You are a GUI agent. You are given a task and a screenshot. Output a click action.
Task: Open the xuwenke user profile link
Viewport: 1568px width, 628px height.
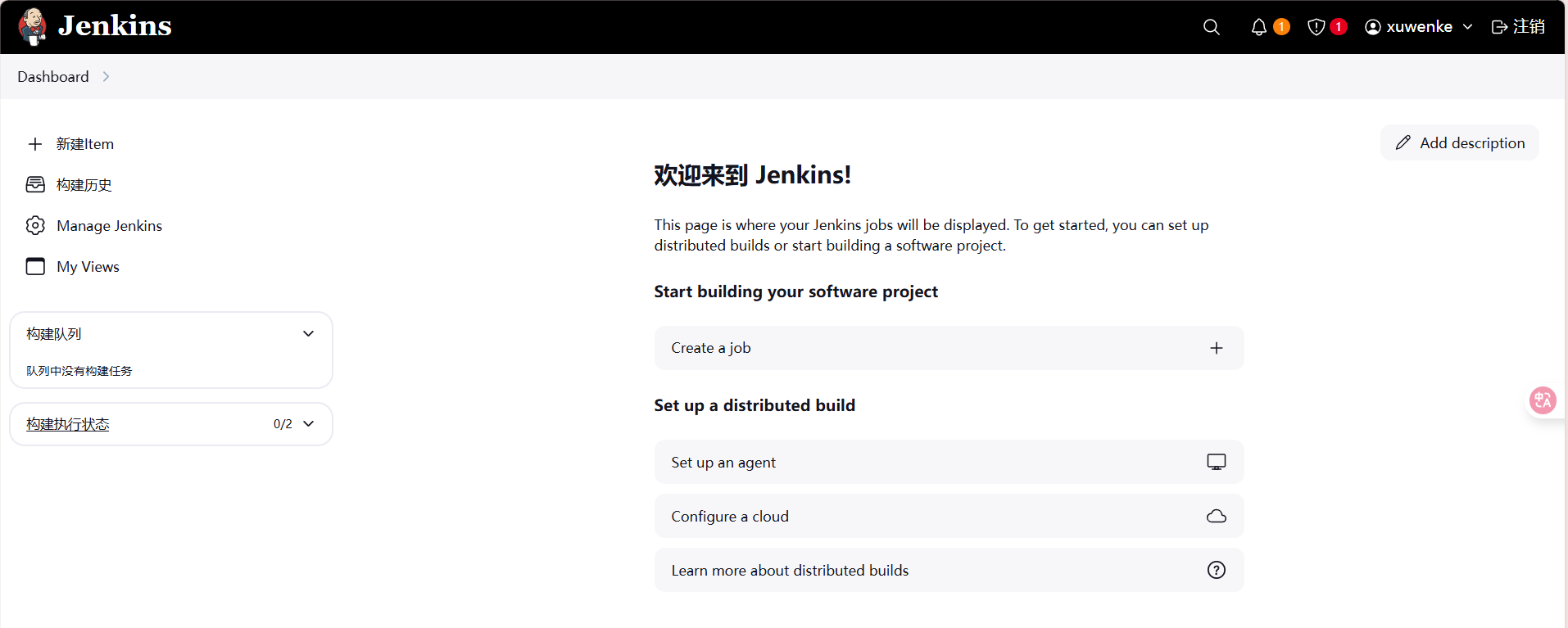[x=1419, y=27]
